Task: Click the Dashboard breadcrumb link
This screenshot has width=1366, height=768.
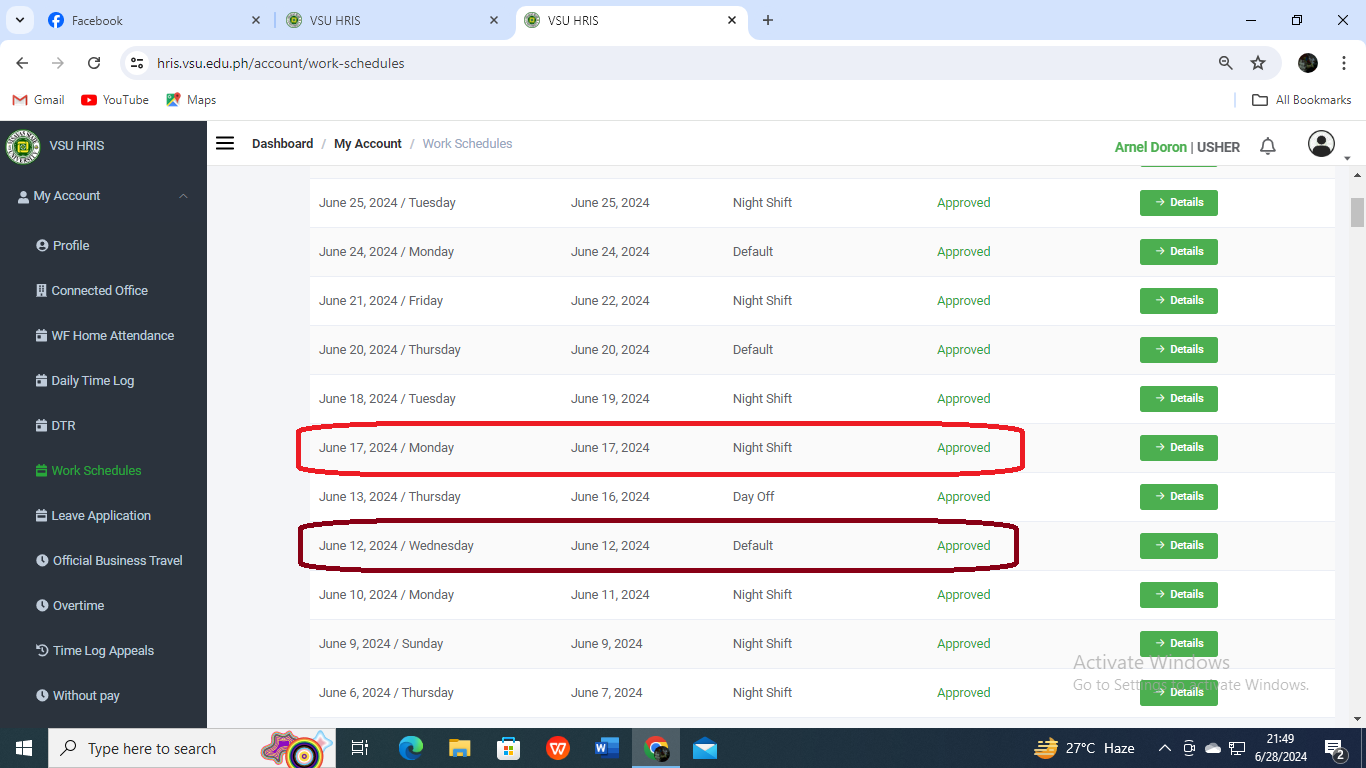Action: (x=282, y=144)
